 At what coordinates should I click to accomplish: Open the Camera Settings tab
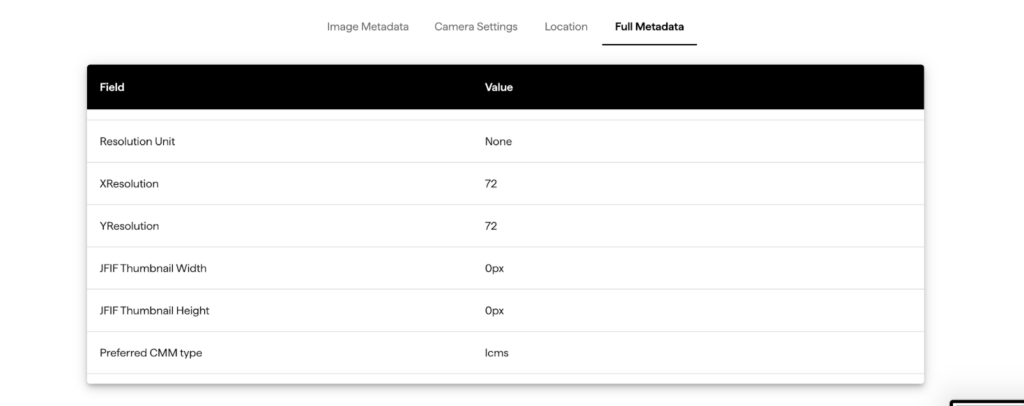click(475, 27)
